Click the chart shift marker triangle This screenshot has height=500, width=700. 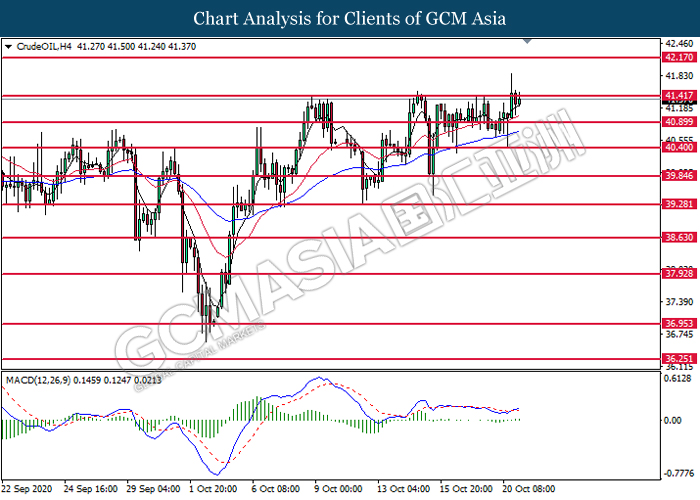click(527, 42)
